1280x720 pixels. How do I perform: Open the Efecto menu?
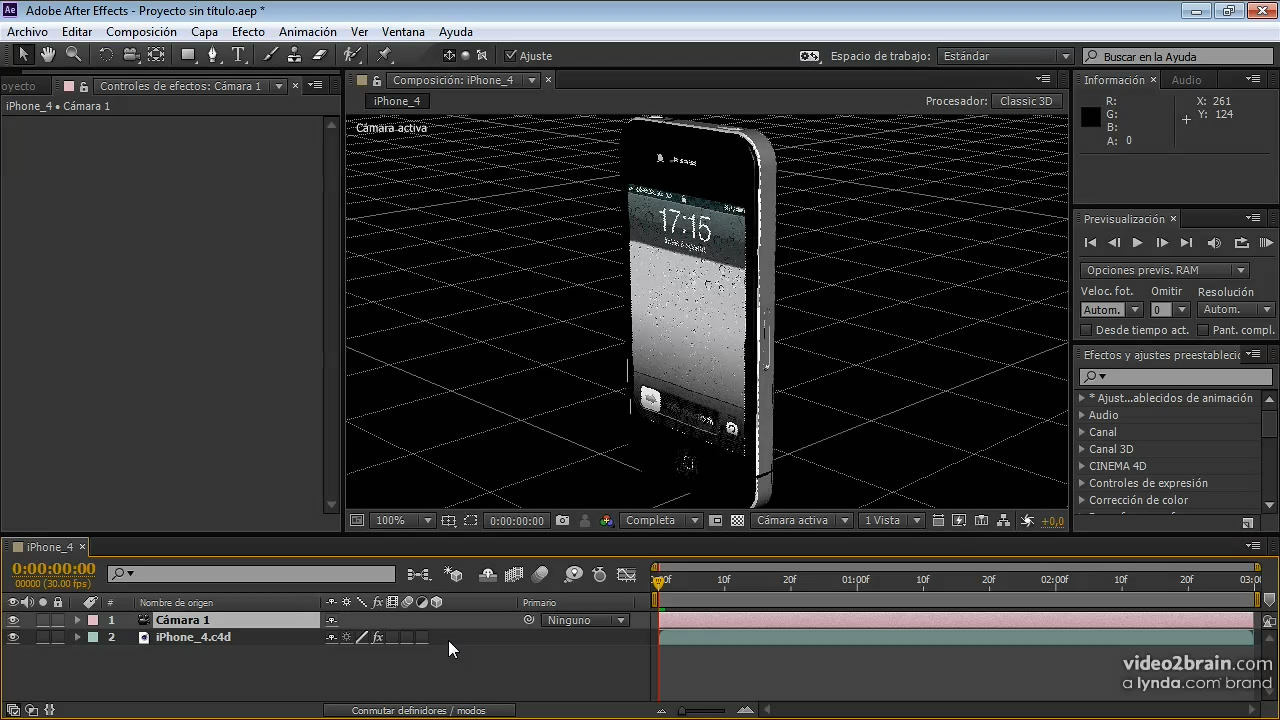click(x=248, y=32)
